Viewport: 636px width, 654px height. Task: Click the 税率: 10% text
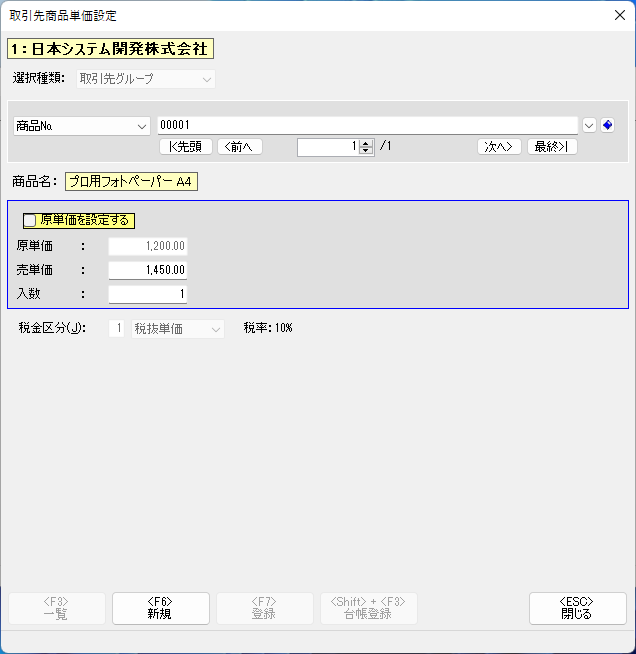(268, 328)
